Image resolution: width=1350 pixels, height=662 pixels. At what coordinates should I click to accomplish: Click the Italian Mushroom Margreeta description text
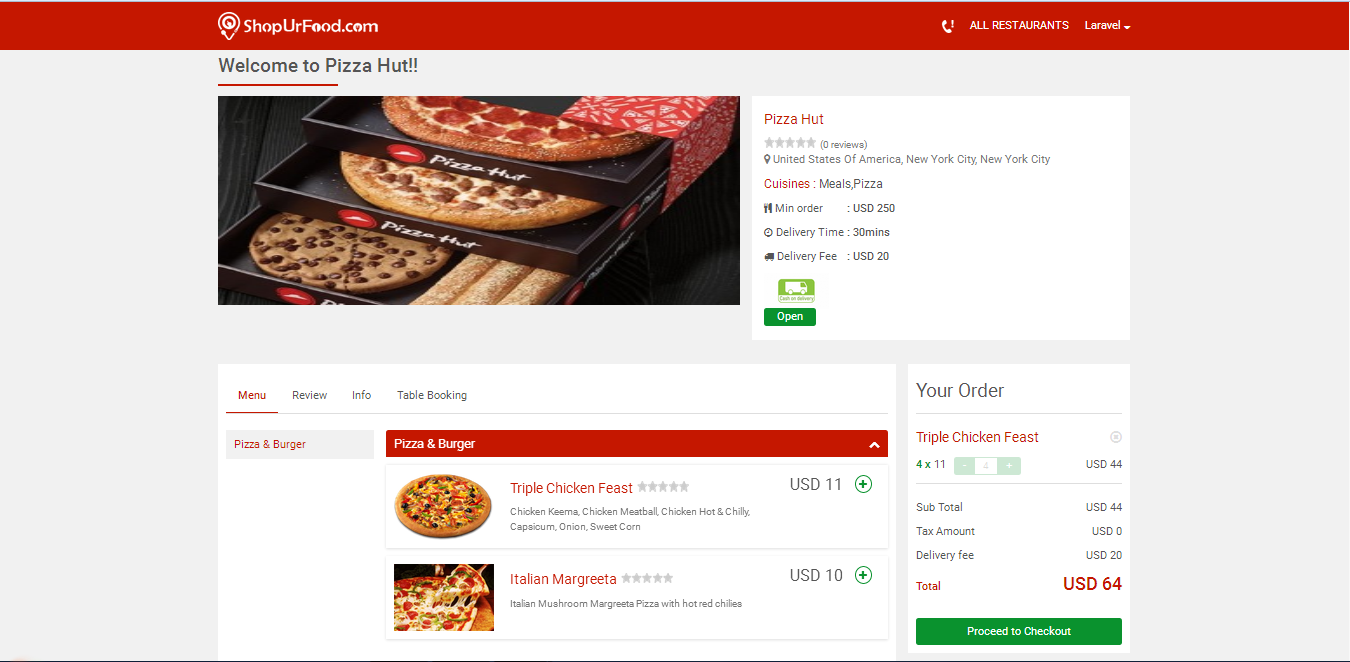(626, 603)
